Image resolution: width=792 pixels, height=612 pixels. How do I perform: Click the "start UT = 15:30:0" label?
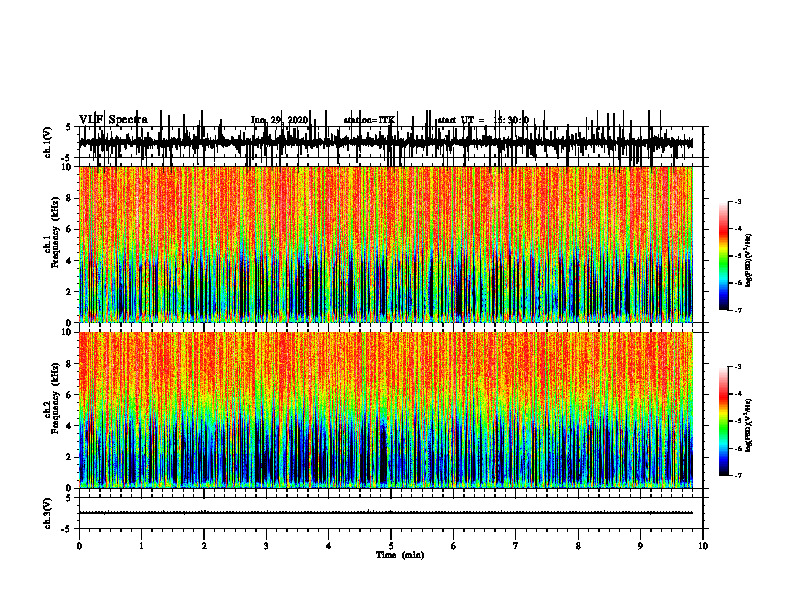pyautogui.click(x=483, y=120)
